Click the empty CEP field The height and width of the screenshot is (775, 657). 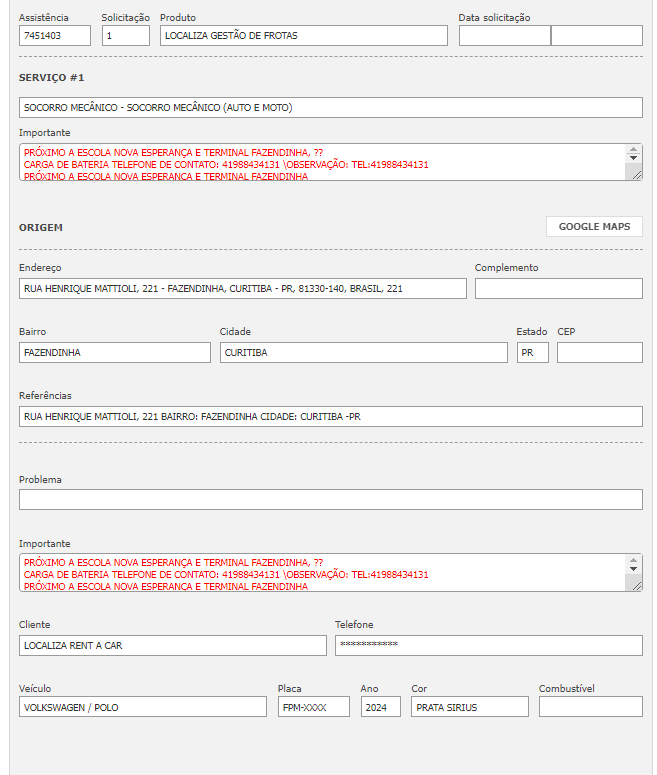coord(599,353)
